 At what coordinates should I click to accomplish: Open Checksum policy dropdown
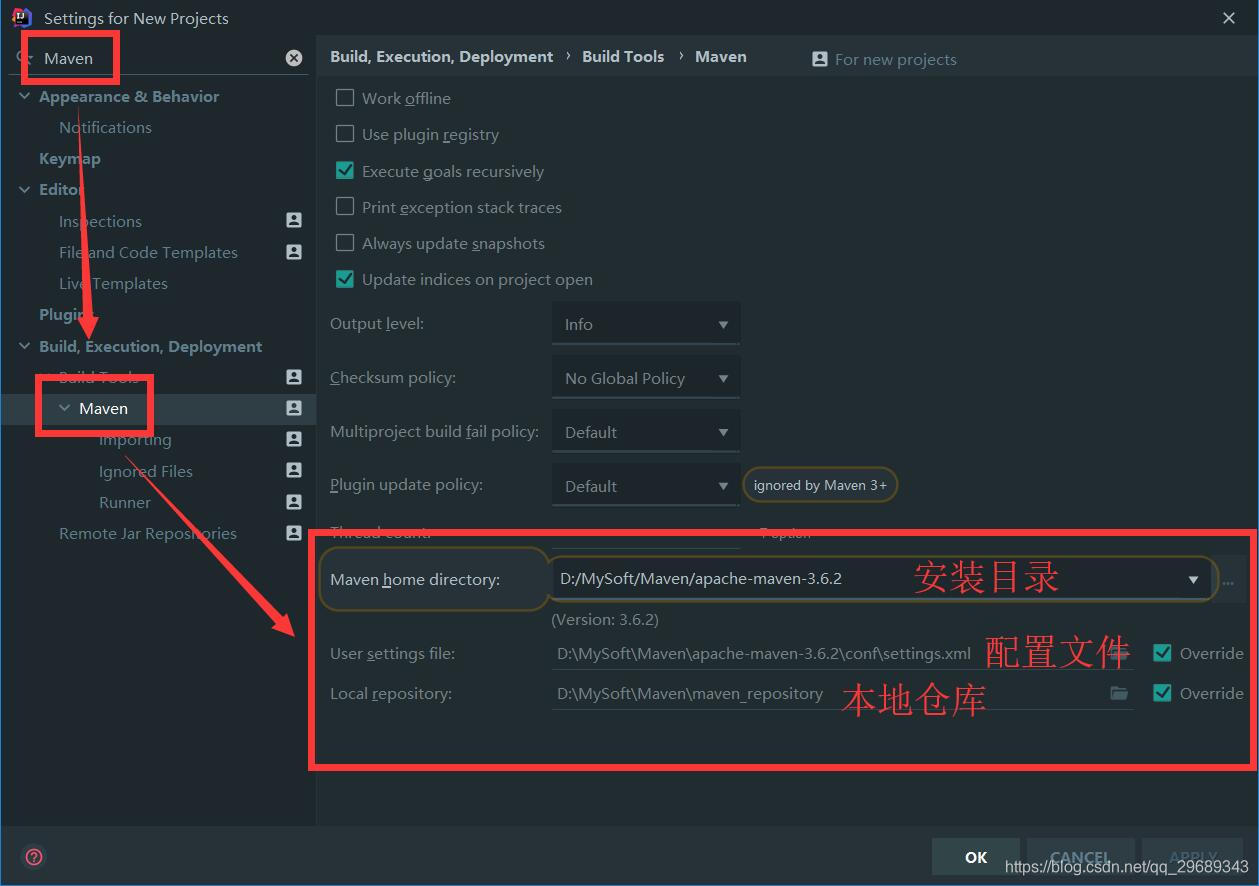pyautogui.click(x=646, y=378)
